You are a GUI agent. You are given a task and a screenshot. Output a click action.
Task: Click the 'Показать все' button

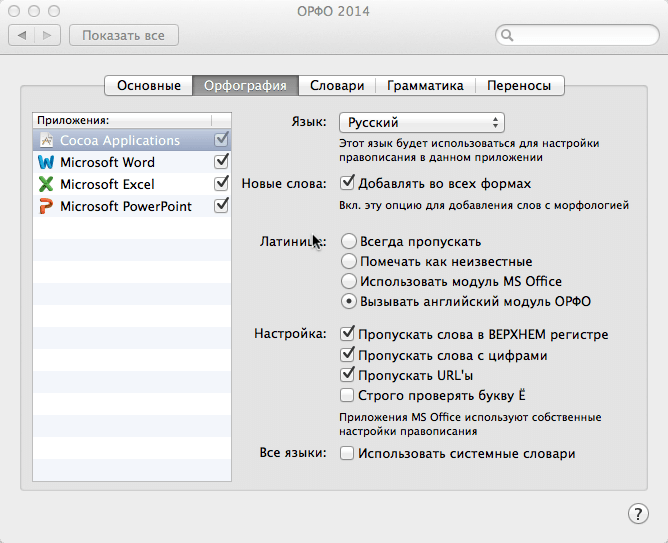click(x=124, y=35)
